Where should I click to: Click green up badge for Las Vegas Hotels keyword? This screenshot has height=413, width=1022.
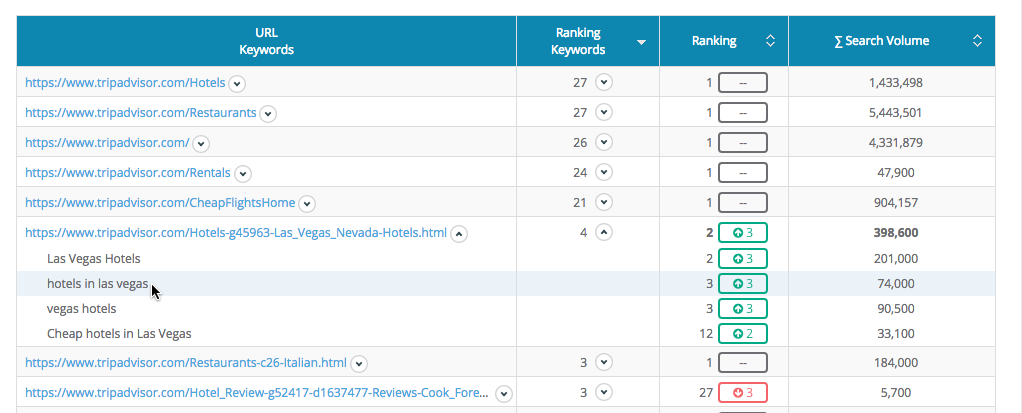click(x=742, y=259)
